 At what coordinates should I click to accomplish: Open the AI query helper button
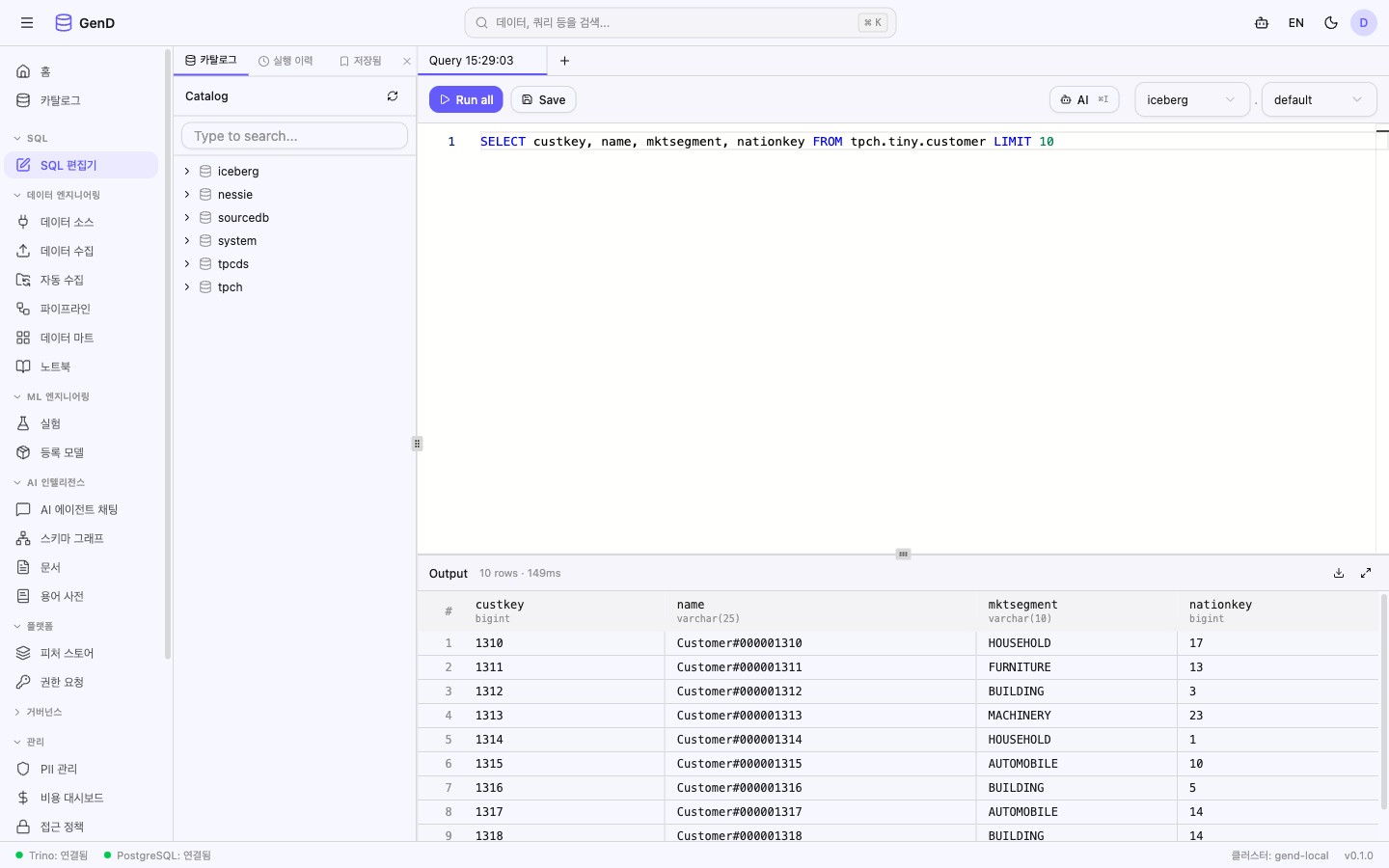(1084, 99)
